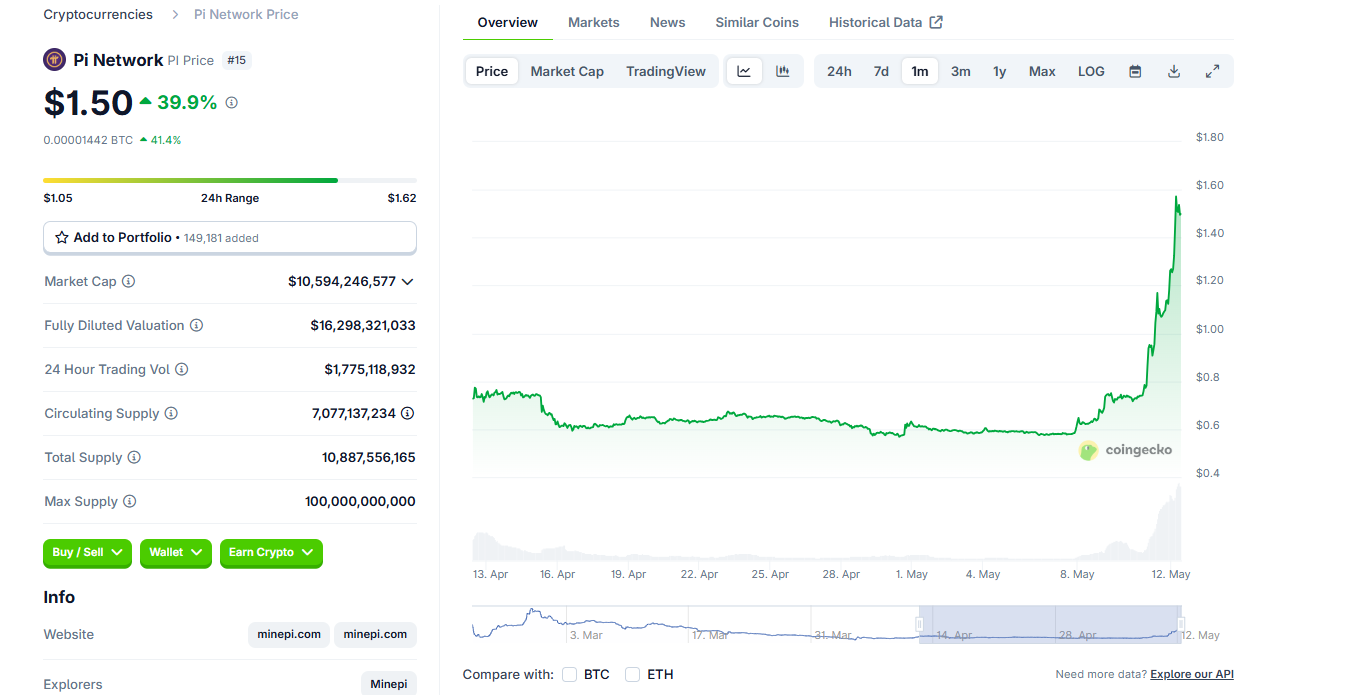
Task: Open the Max Supply info icon
Action: pyautogui.click(x=129, y=502)
